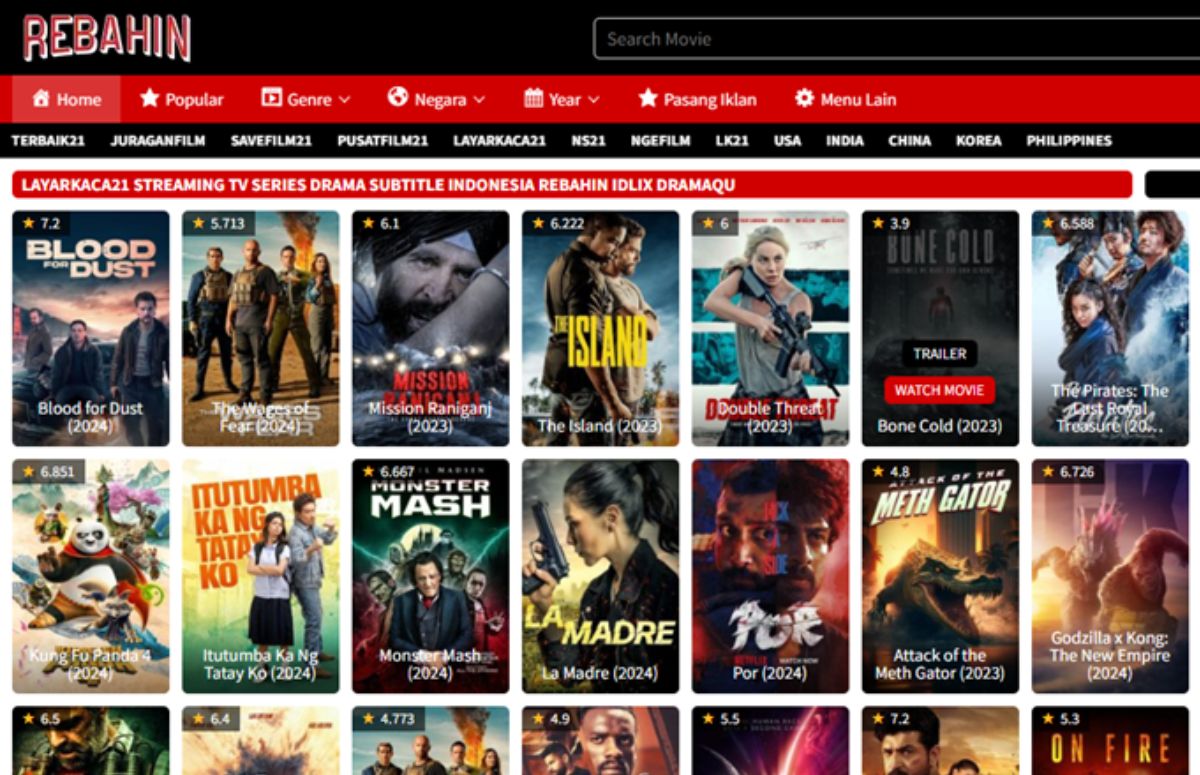Click the calendar icon beside Year
This screenshot has width=1200, height=775.
point(534,98)
